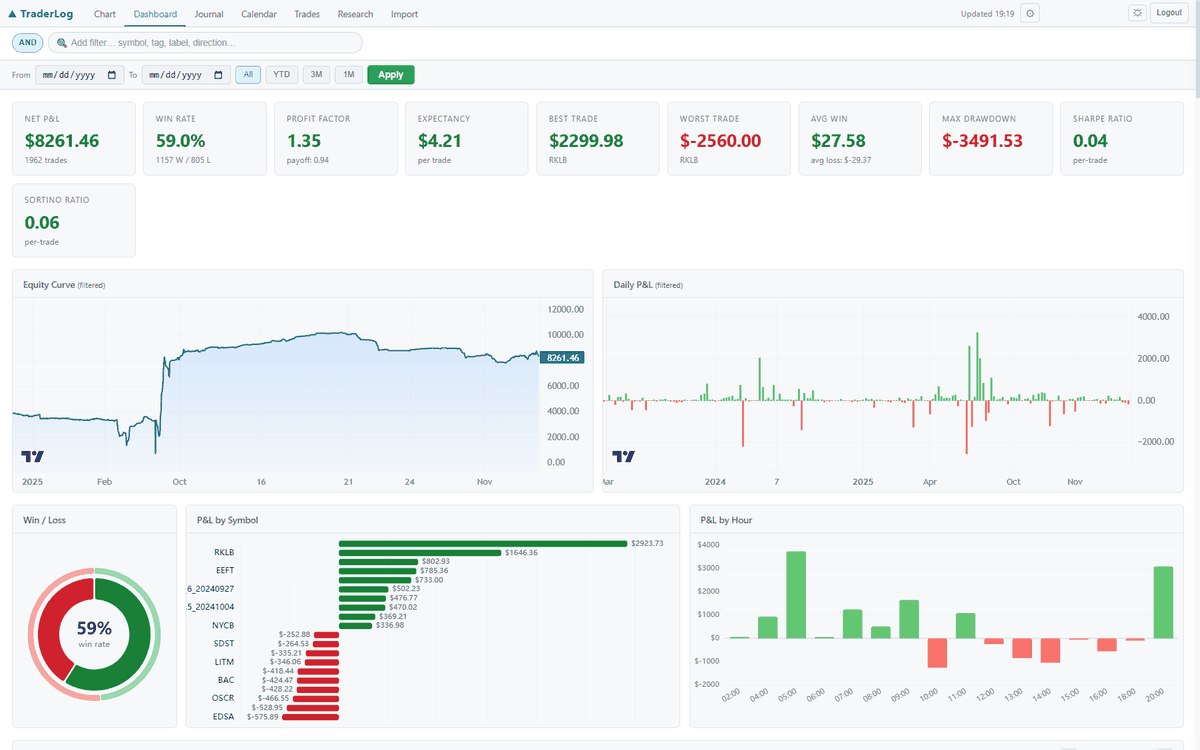The height and width of the screenshot is (750, 1200).
Task: Click the Logout button
Action: tap(1169, 13)
